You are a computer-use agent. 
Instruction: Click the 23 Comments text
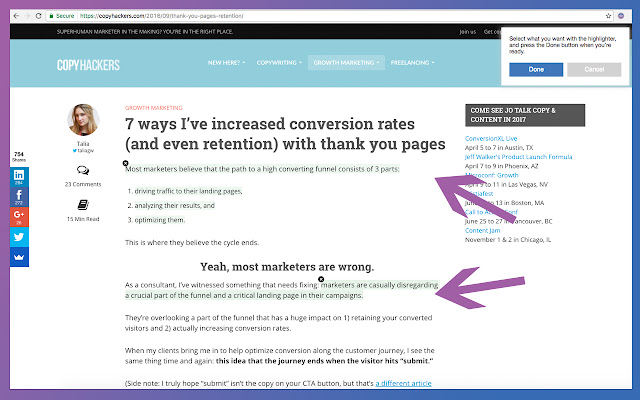[83, 184]
